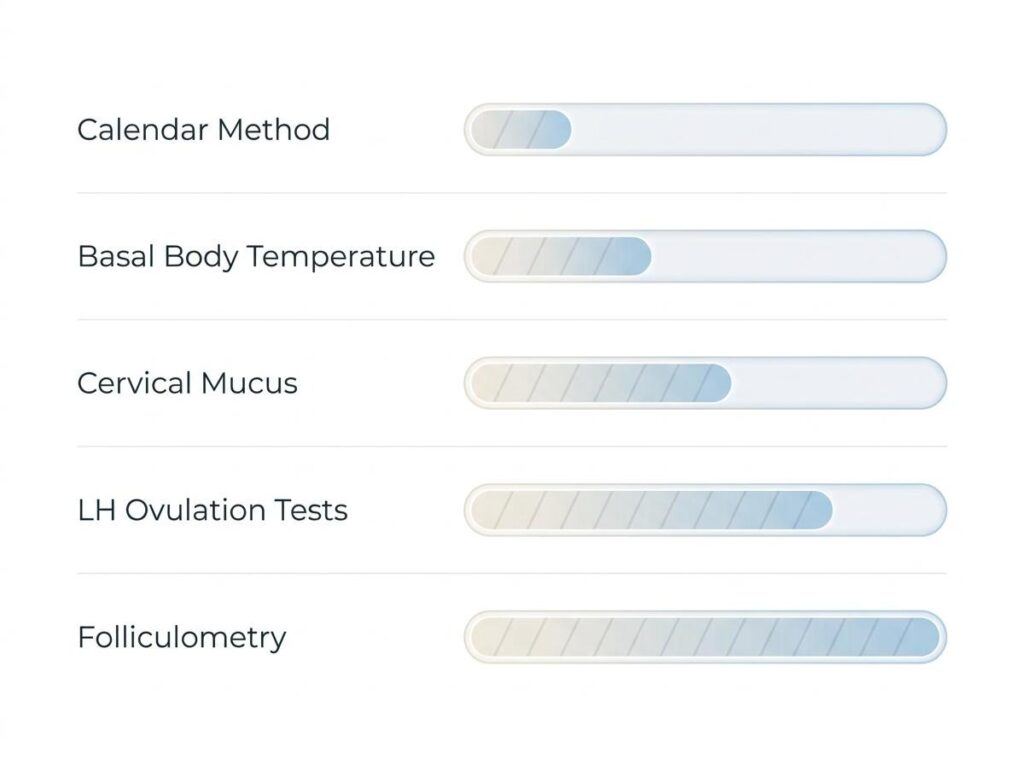
Task: Click the empty part of LH Ovulation Tests bar
Action: click(x=887, y=510)
